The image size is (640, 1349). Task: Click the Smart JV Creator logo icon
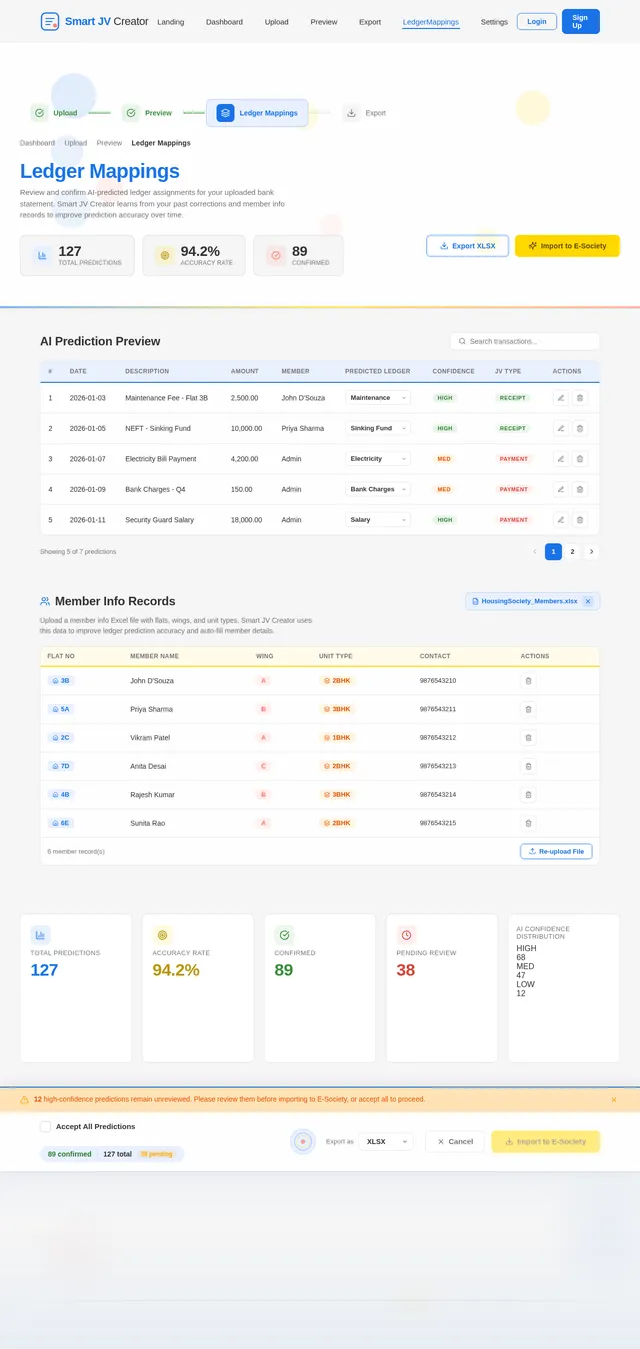(50, 21)
